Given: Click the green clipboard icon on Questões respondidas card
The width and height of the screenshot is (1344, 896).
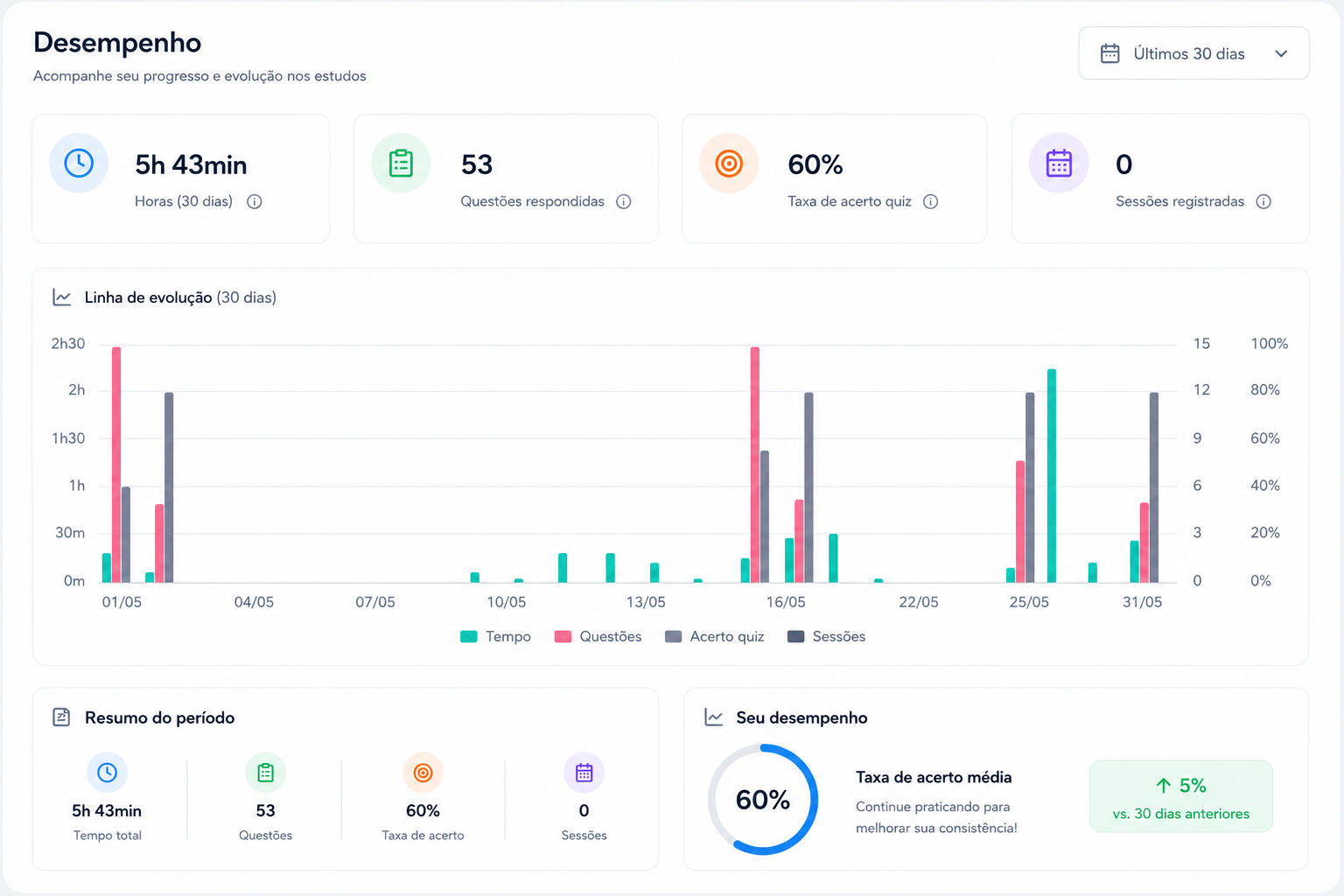Looking at the screenshot, I should (401, 163).
